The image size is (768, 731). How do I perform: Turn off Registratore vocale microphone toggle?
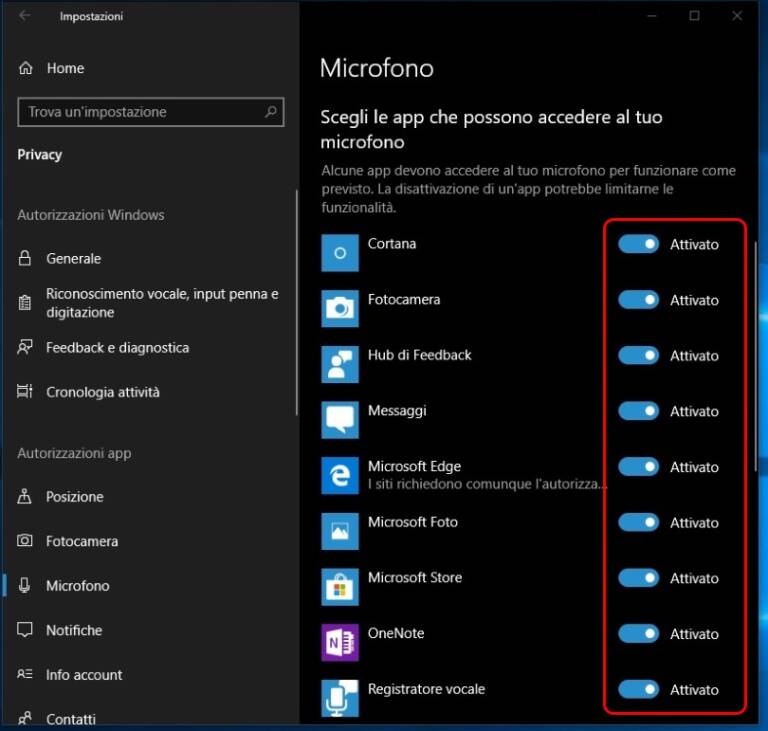point(638,689)
